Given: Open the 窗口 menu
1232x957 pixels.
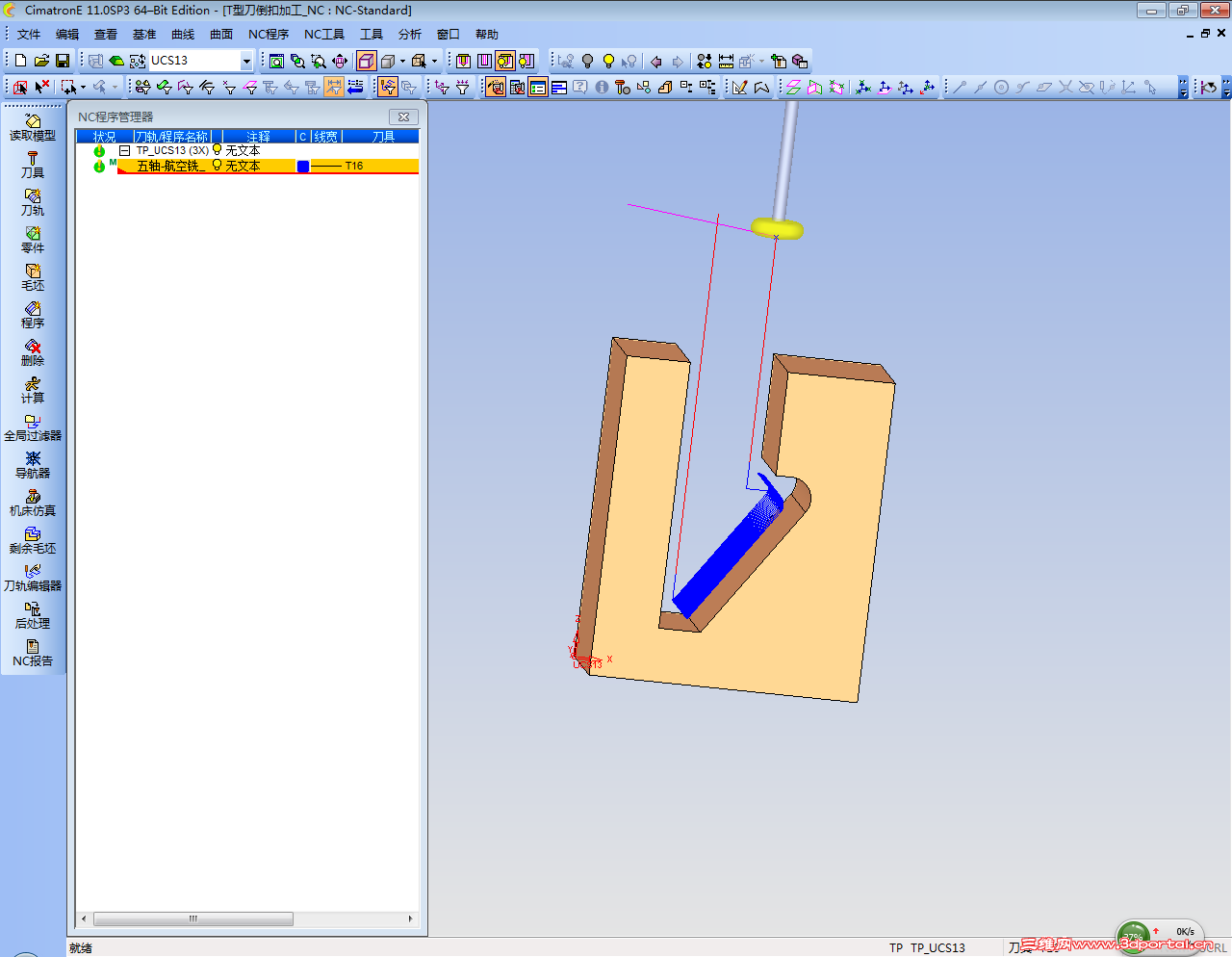Looking at the screenshot, I should tap(449, 35).
